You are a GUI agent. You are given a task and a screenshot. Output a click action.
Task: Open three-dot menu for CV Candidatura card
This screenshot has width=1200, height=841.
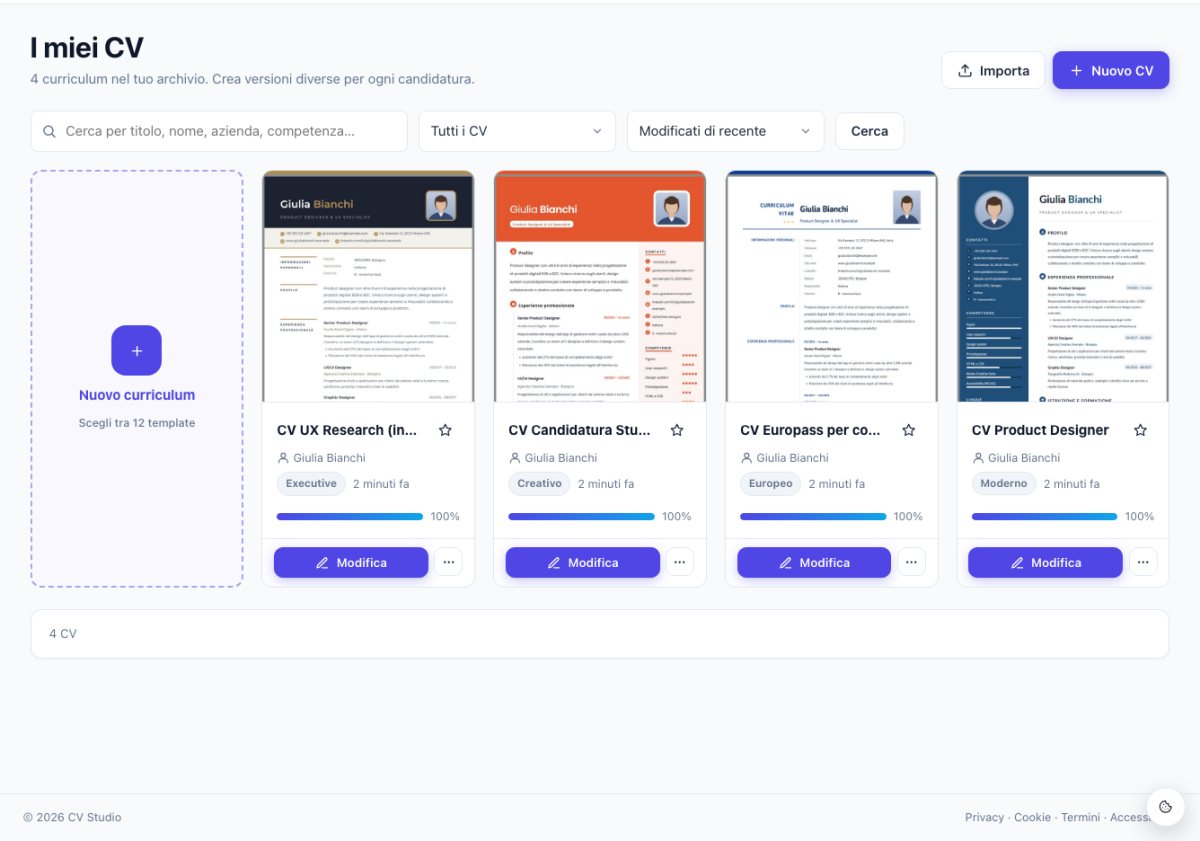pyautogui.click(x=680, y=562)
